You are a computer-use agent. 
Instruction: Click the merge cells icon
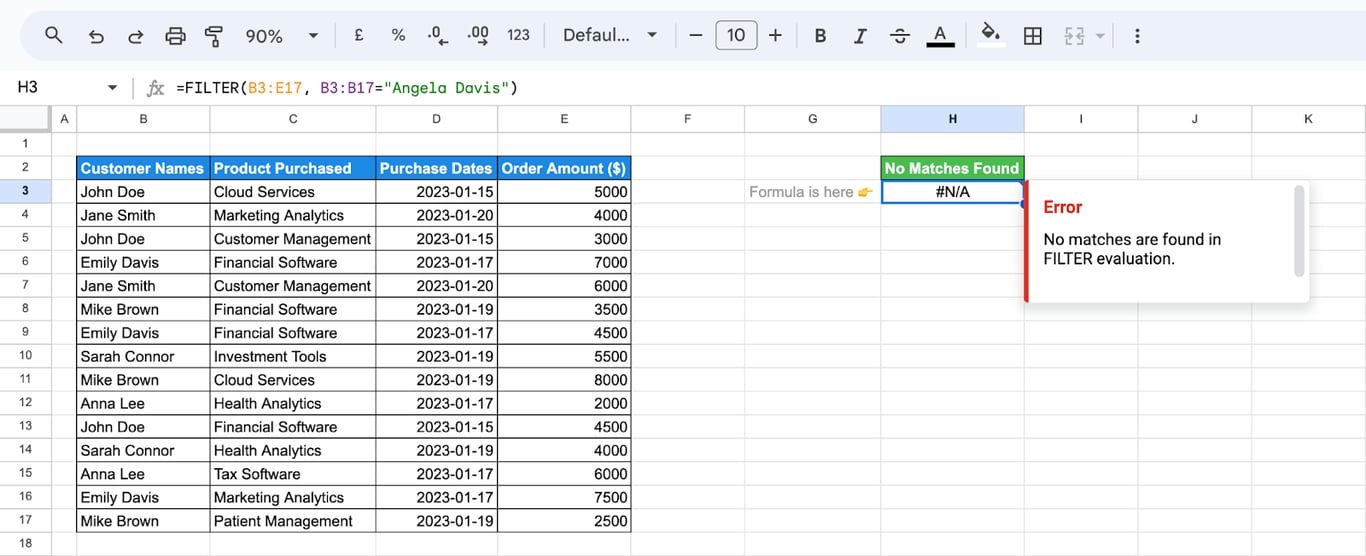[x=1075, y=35]
